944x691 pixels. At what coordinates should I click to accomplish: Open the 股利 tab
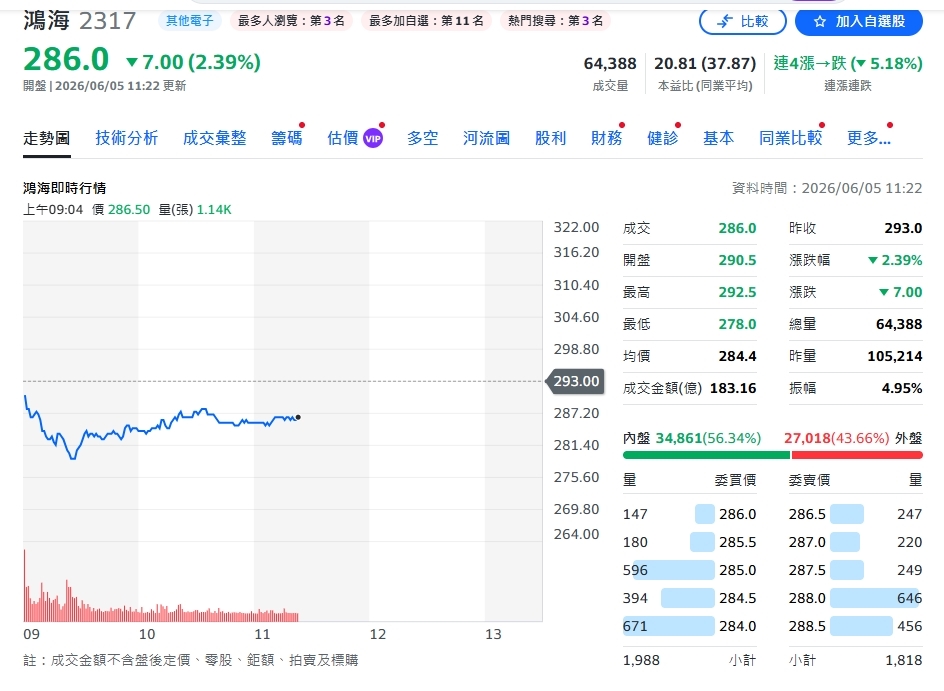(550, 138)
